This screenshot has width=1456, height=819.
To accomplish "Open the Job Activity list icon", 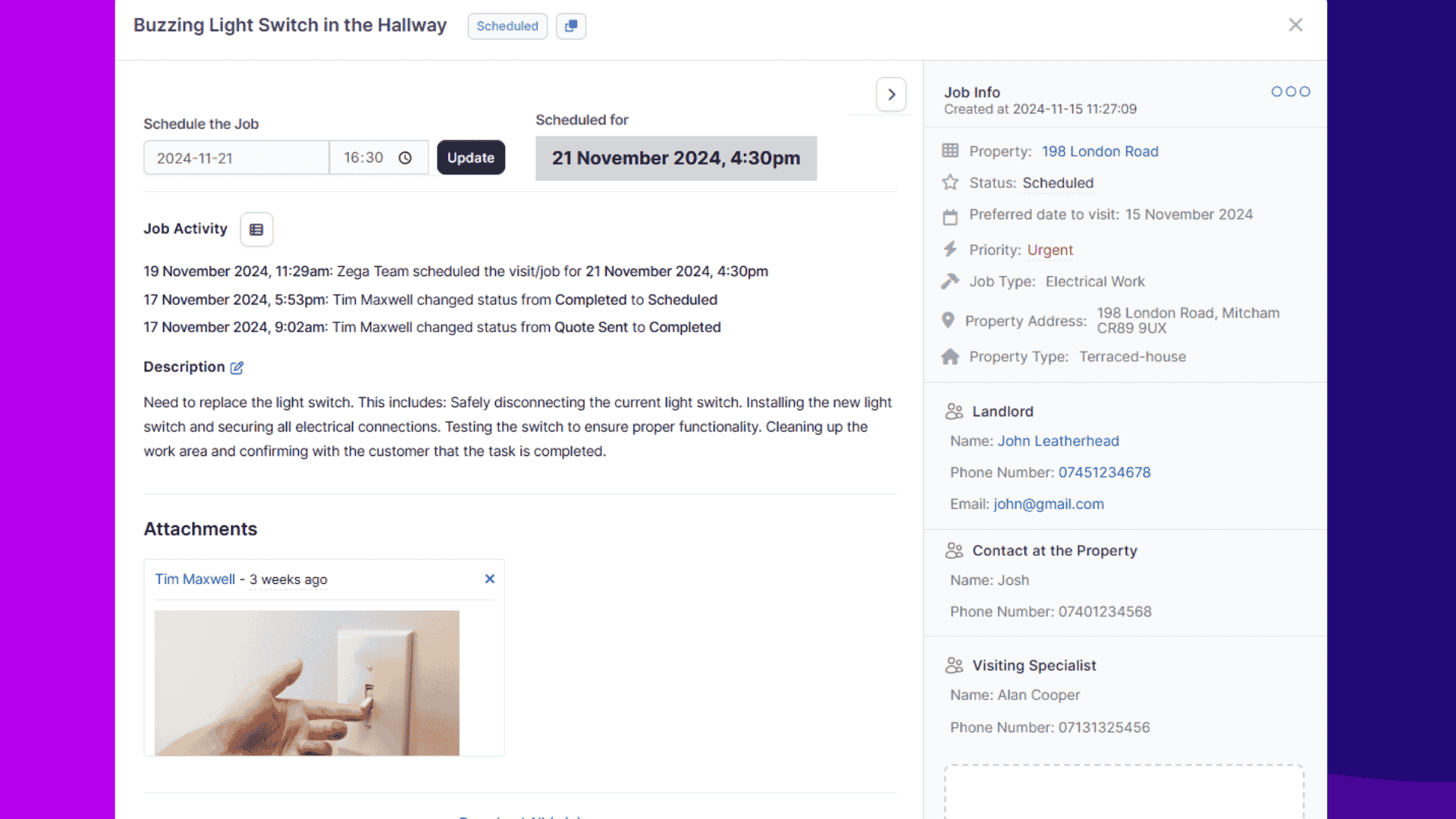I will (x=256, y=229).
